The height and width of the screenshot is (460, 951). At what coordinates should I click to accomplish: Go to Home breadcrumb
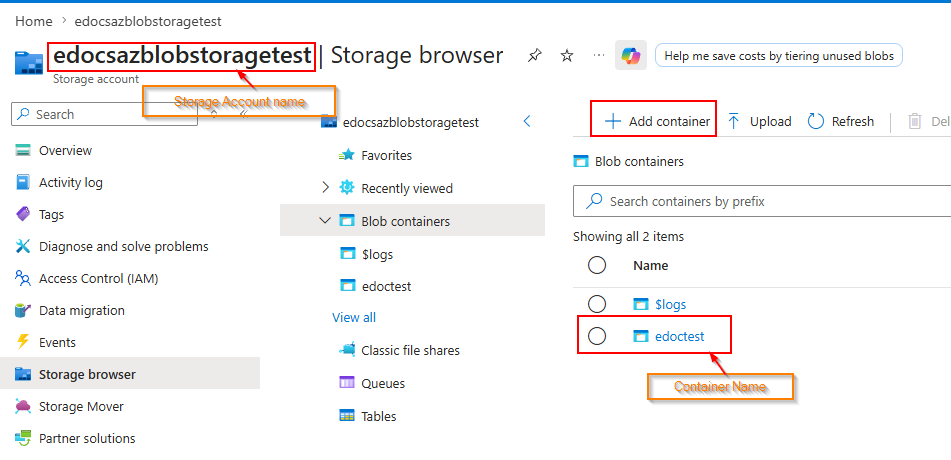[33, 21]
